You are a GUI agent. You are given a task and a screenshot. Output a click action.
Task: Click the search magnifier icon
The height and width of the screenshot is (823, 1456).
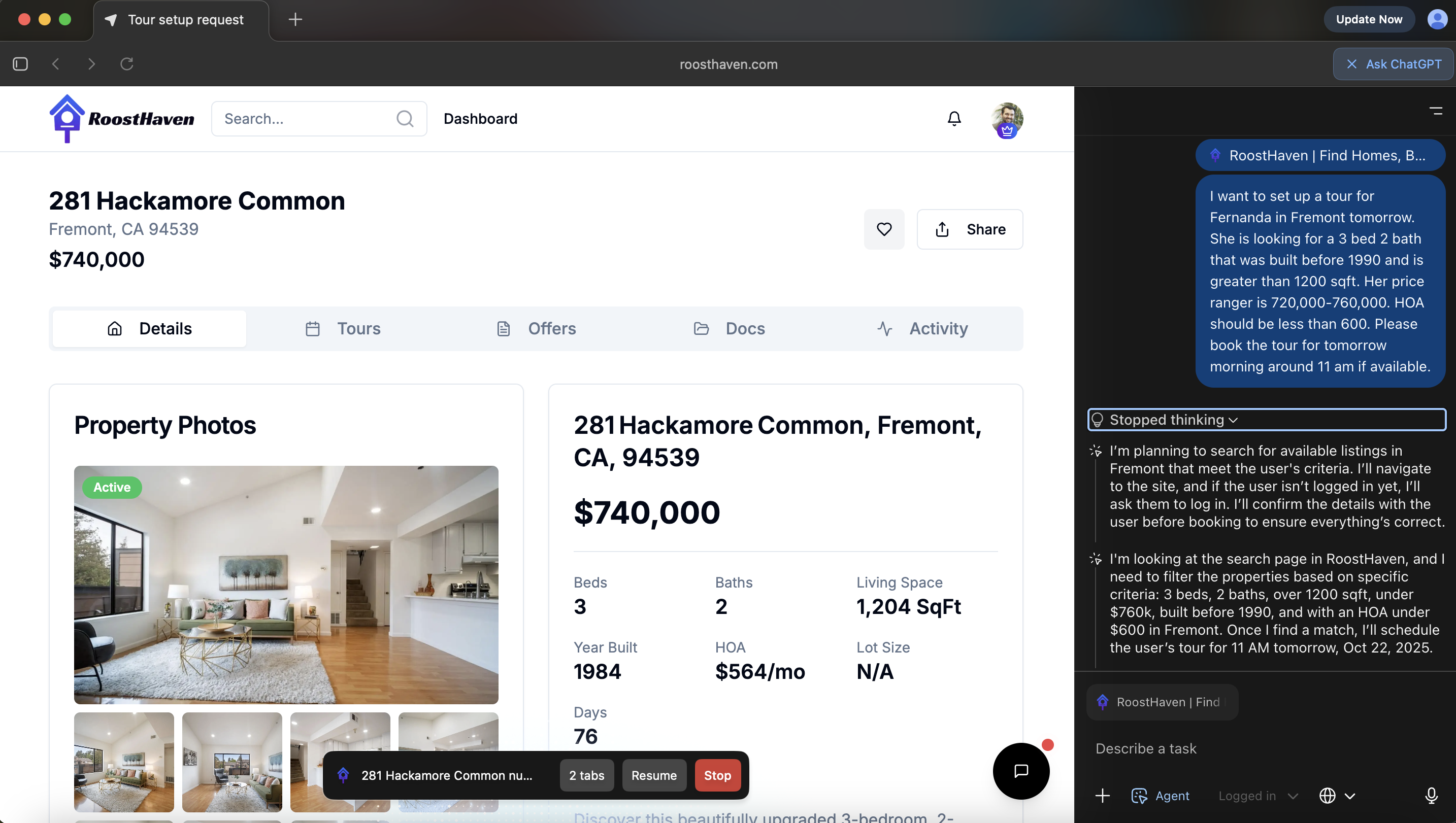405,119
